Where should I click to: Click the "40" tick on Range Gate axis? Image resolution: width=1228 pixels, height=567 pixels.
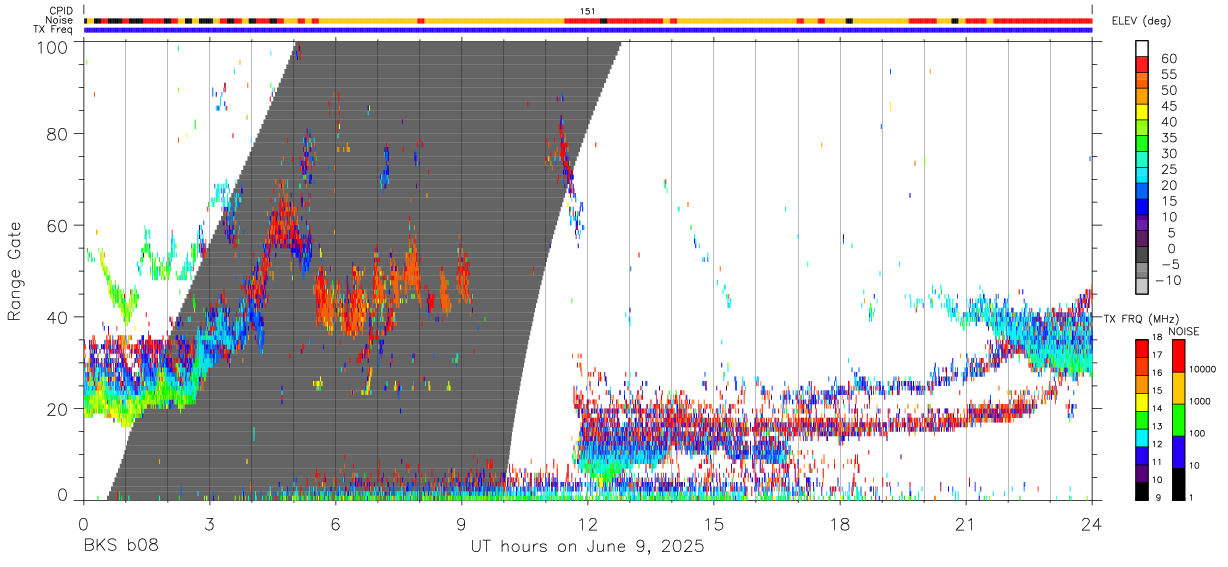(56, 318)
